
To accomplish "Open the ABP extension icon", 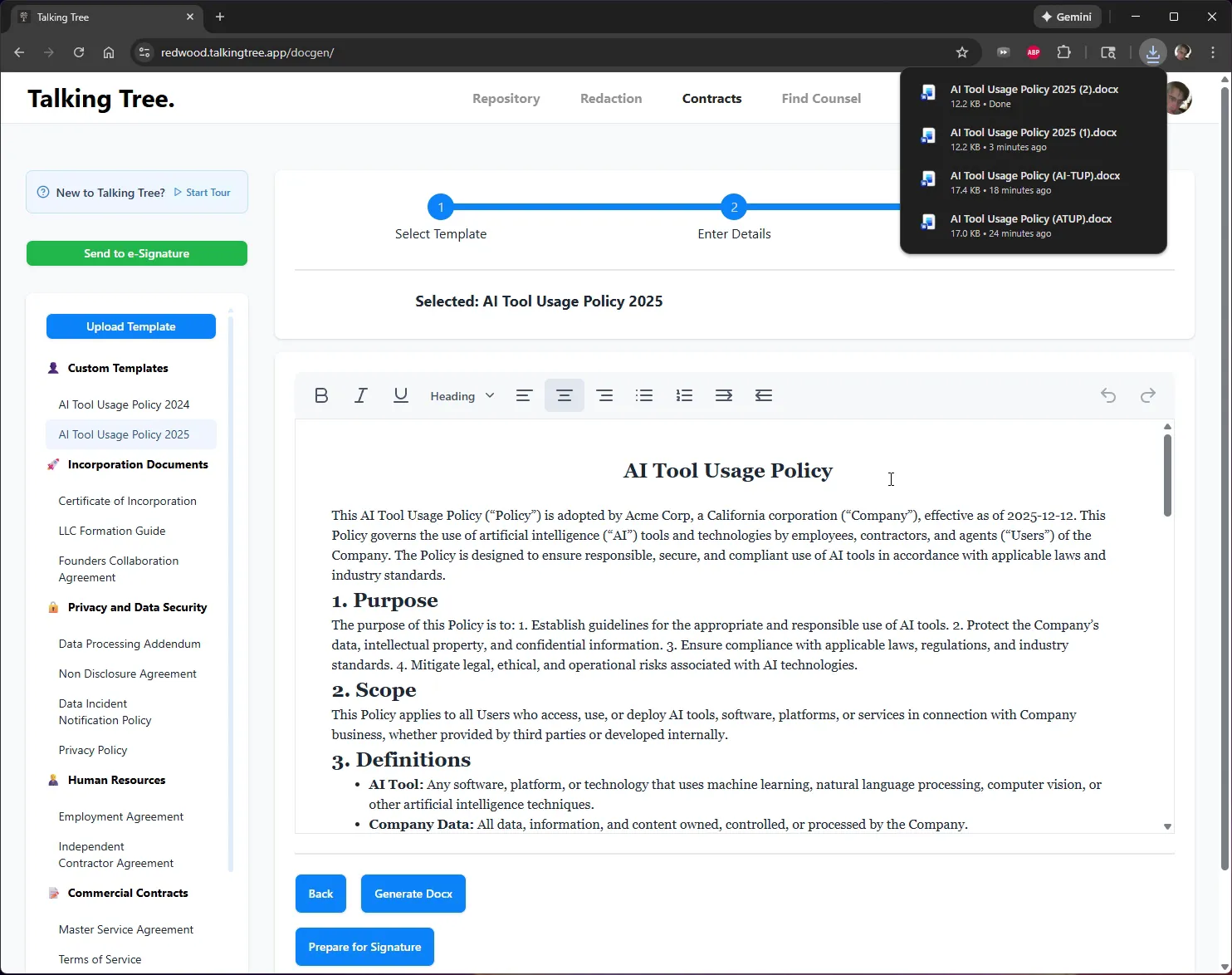I will (x=1034, y=52).
